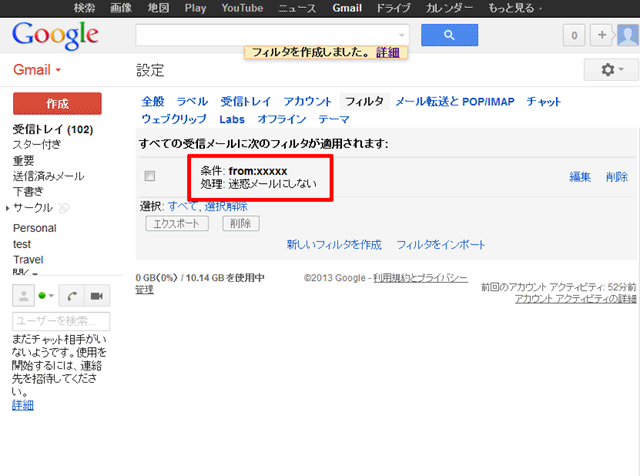640x476 pixels.
Task: Click the Google+ share plus button
Action: 603,35
